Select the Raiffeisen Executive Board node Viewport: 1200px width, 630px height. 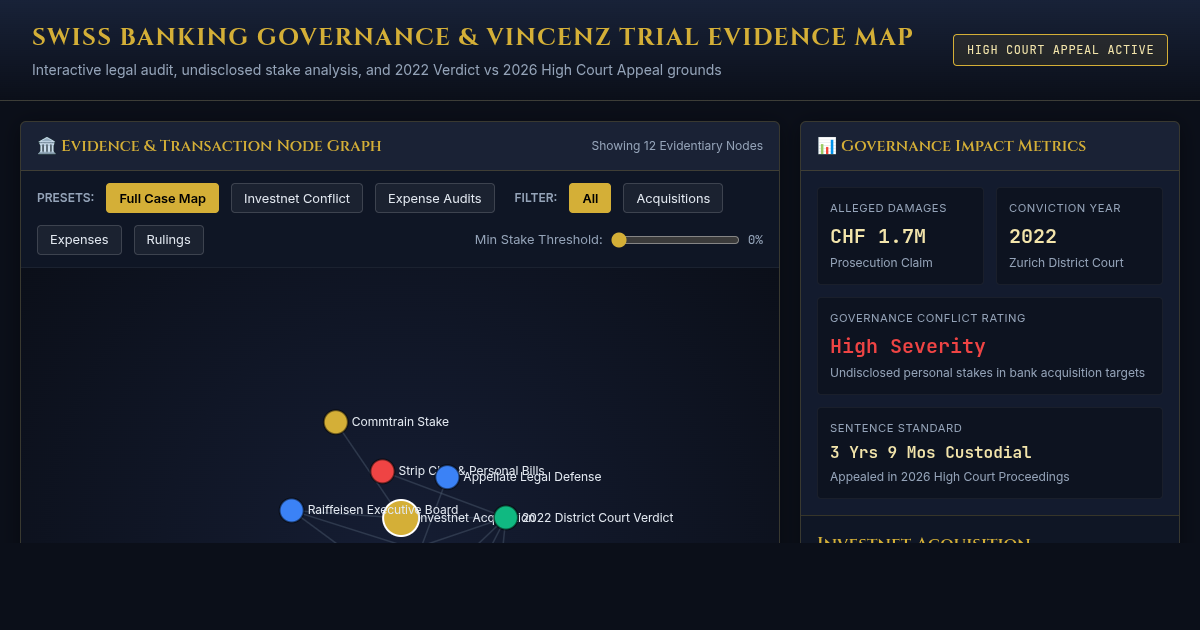291,510
